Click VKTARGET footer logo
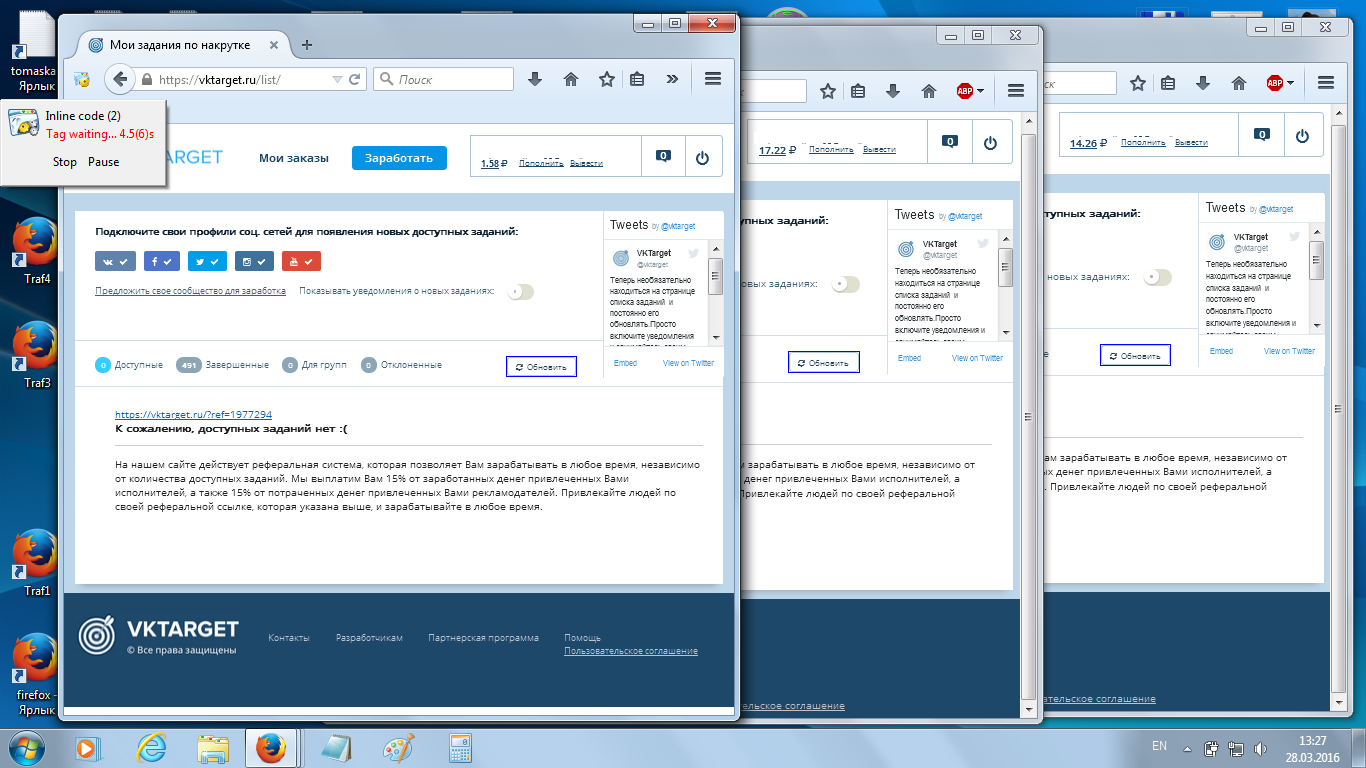 [159, 635]
